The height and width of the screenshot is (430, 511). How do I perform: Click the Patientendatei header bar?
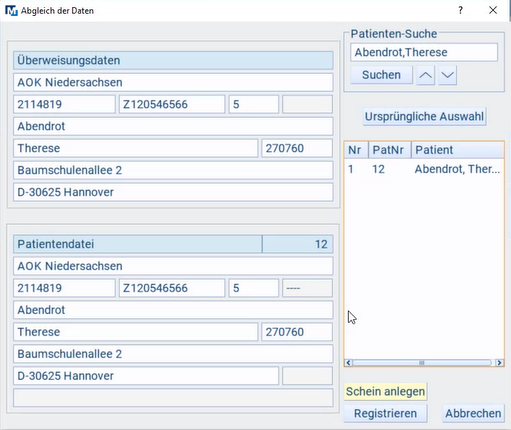click(138, 244)
